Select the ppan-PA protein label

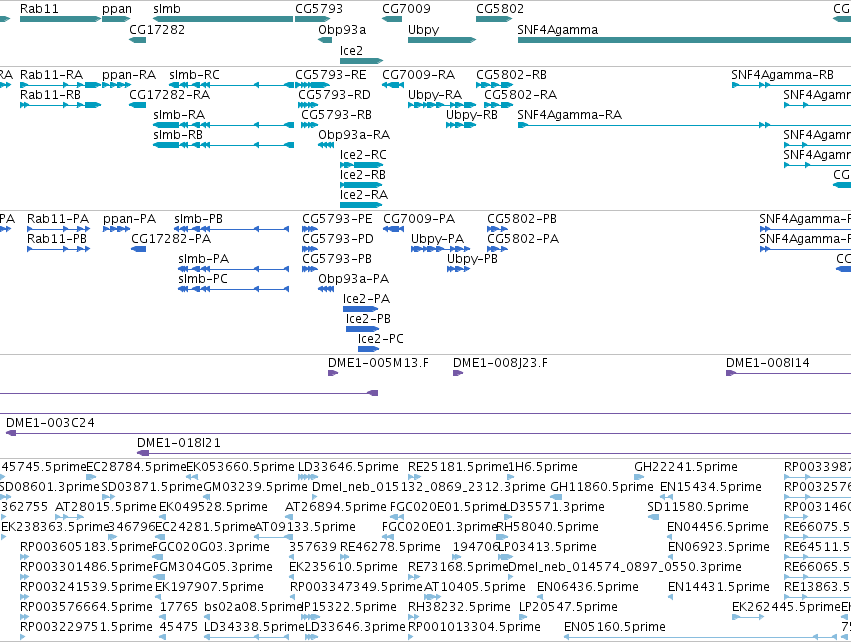pos(130,220)
